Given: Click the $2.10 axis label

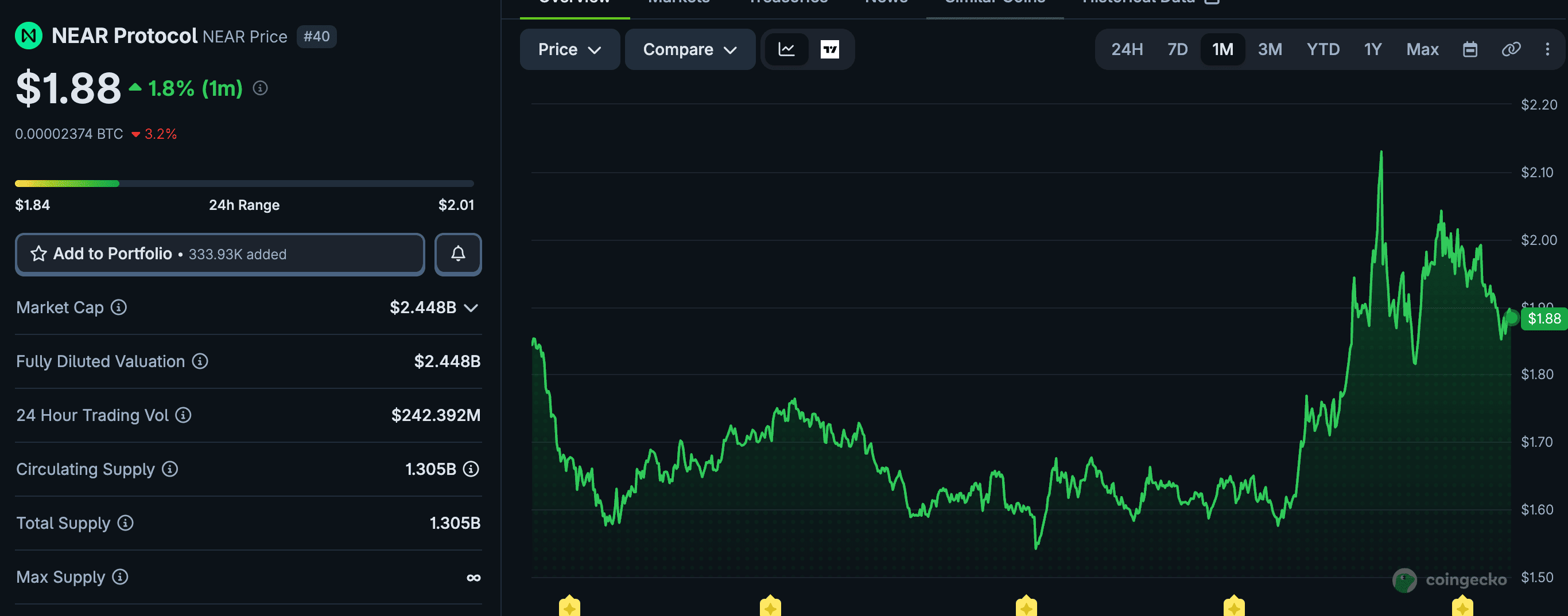Looking at the screenshot, I should tap(1537, 173).
